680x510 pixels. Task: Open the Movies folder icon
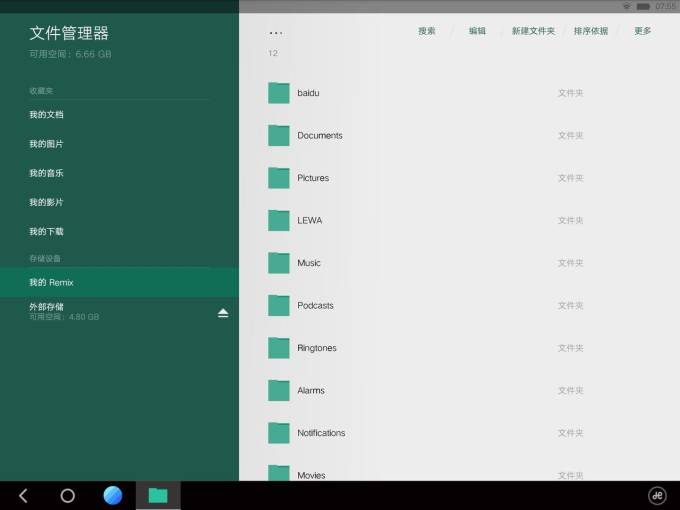278,472
